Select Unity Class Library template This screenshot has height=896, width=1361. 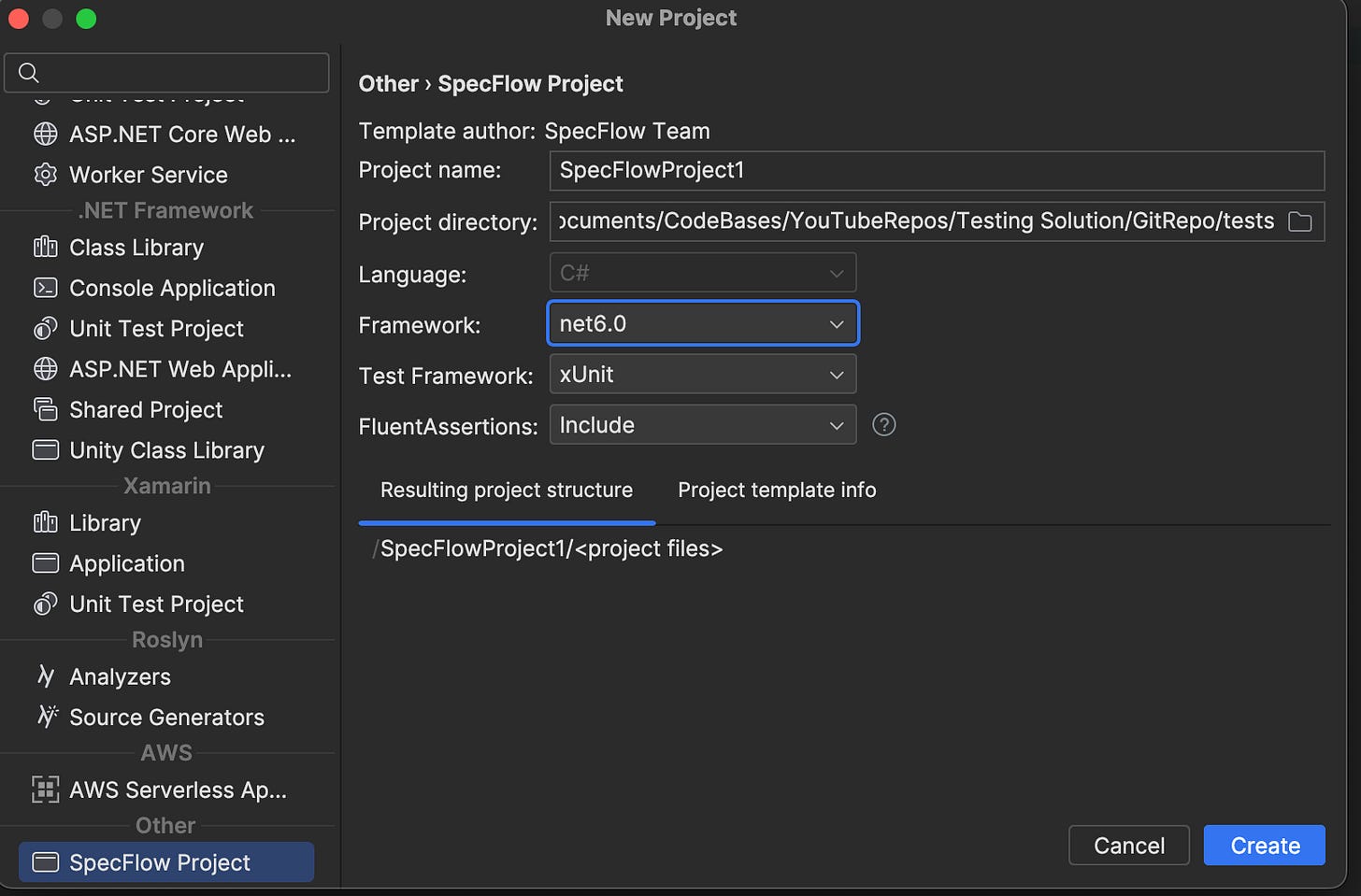(x=166, y=450)
